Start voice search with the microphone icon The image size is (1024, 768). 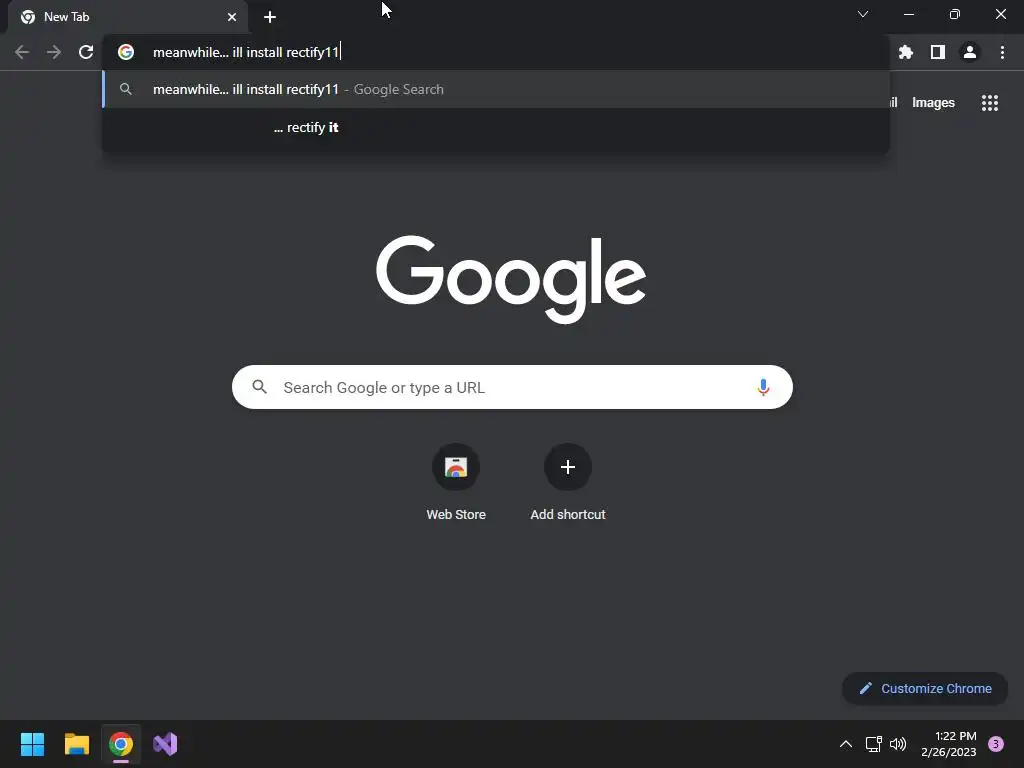click(x=763, y=387)
